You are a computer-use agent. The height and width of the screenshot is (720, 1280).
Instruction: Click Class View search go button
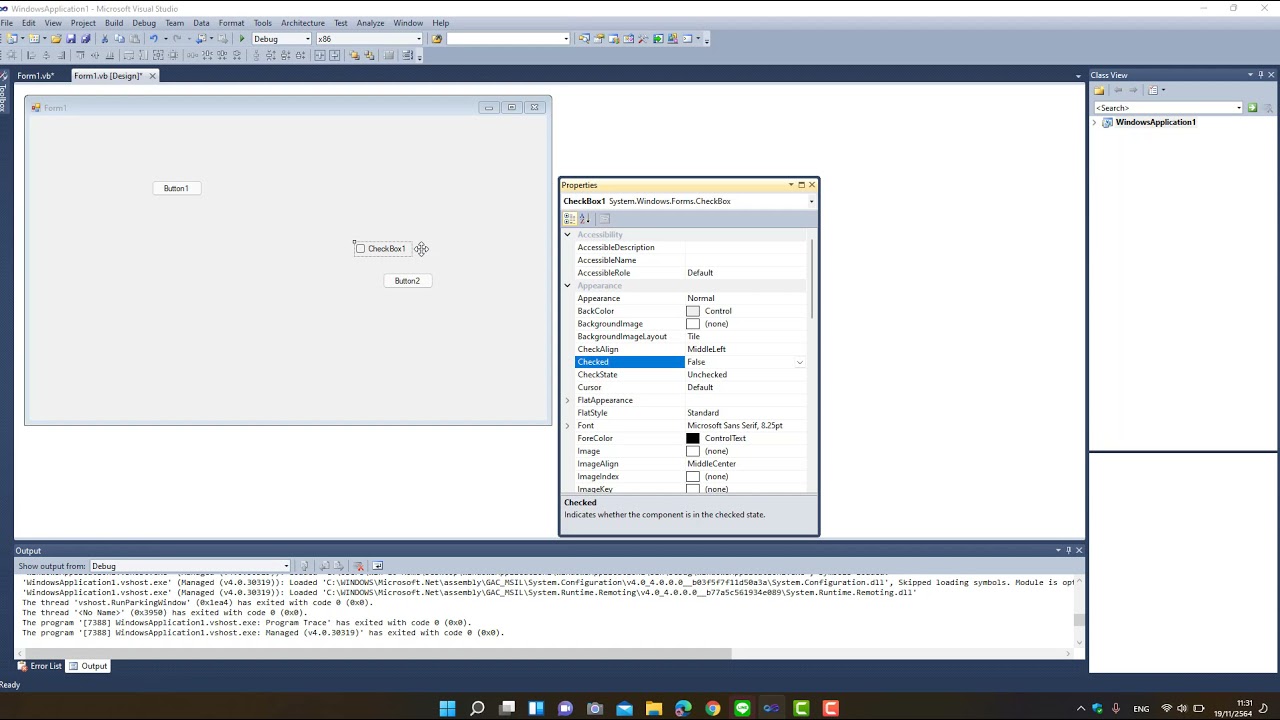point(1252,108)
